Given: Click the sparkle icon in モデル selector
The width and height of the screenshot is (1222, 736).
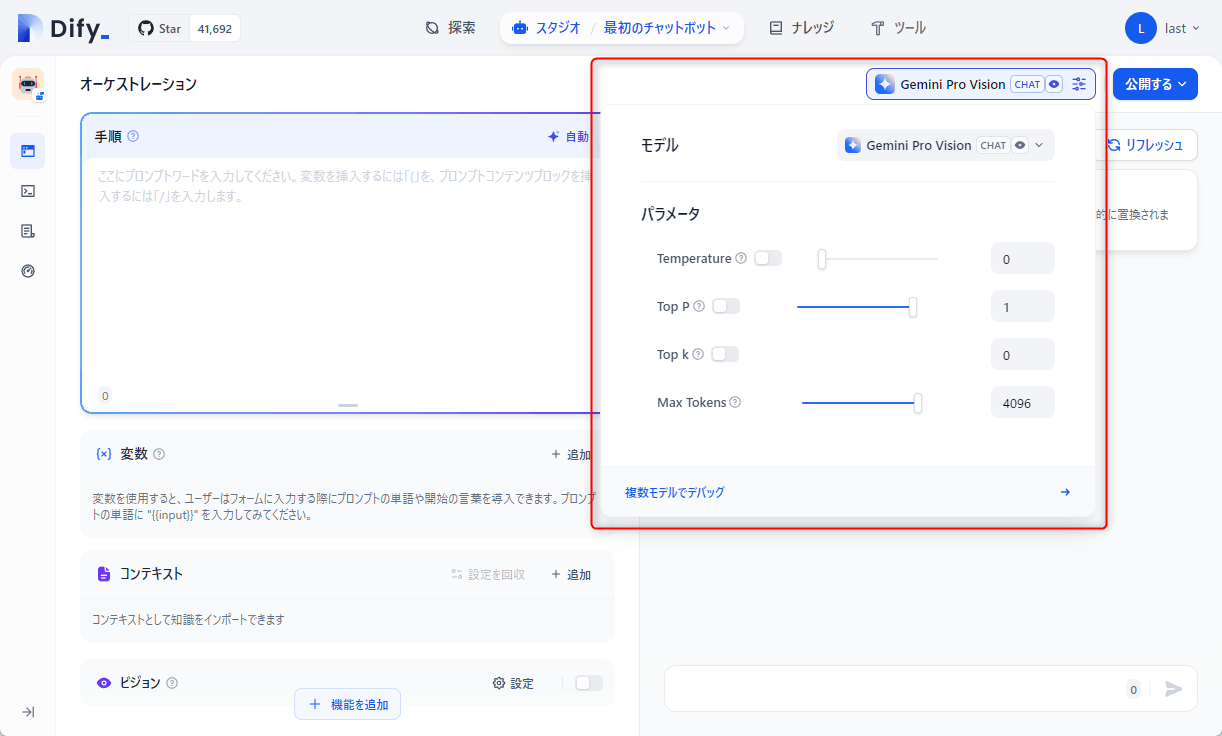Looking at the screenshot, I should click(x=852, y=145).
